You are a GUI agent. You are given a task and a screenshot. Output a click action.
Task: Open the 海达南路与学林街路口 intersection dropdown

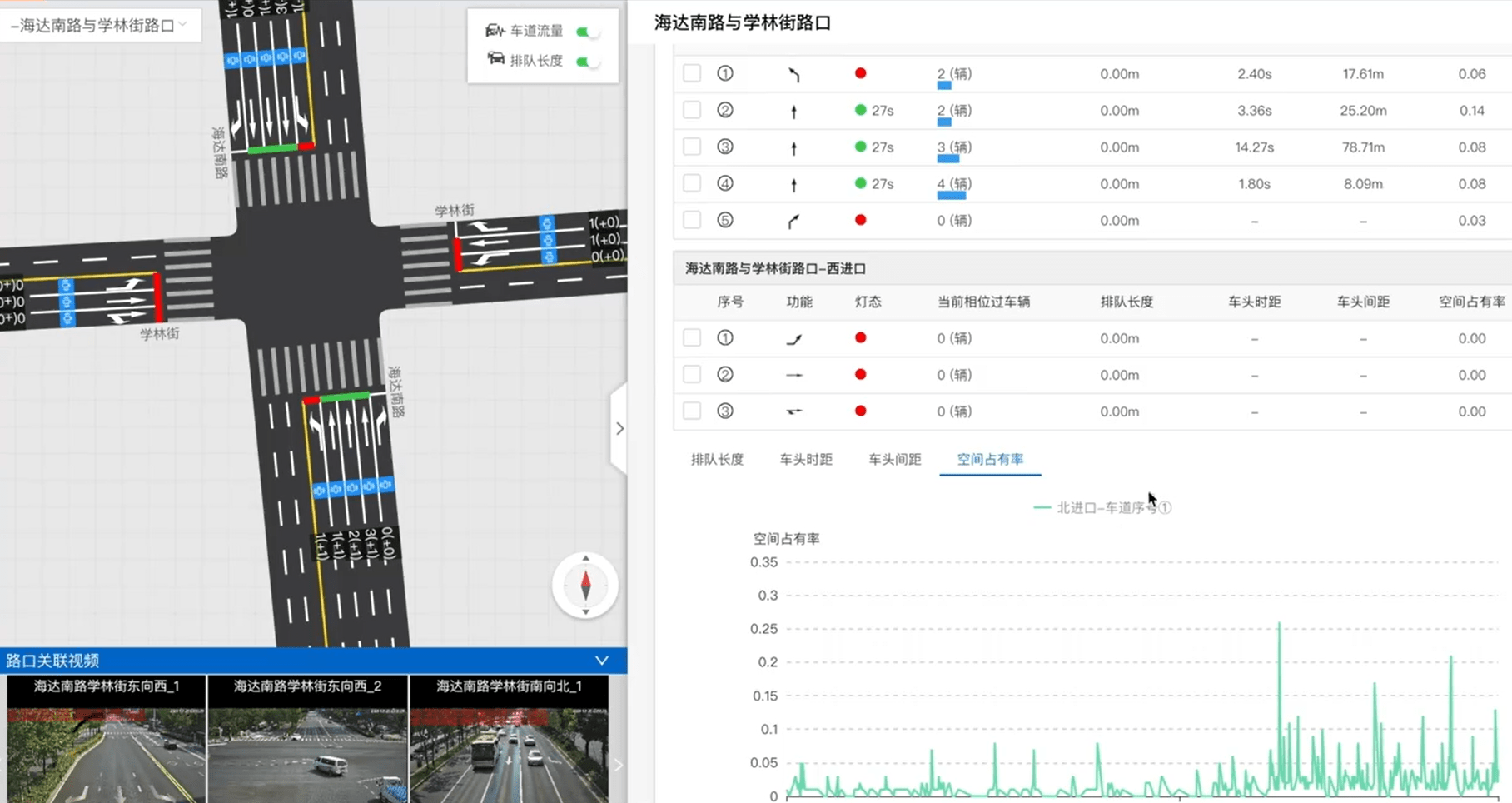click(100, 25)
